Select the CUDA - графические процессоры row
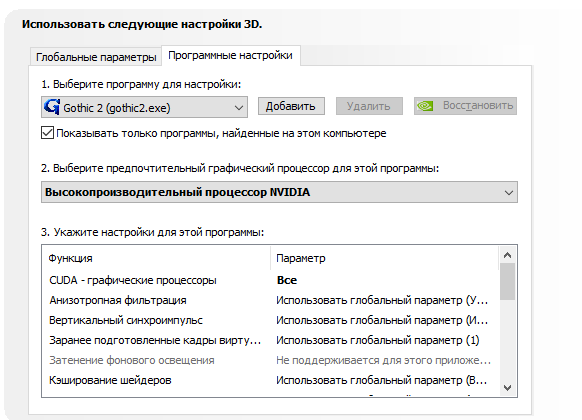This screenshot has height=420, width=582. [270, 280]
